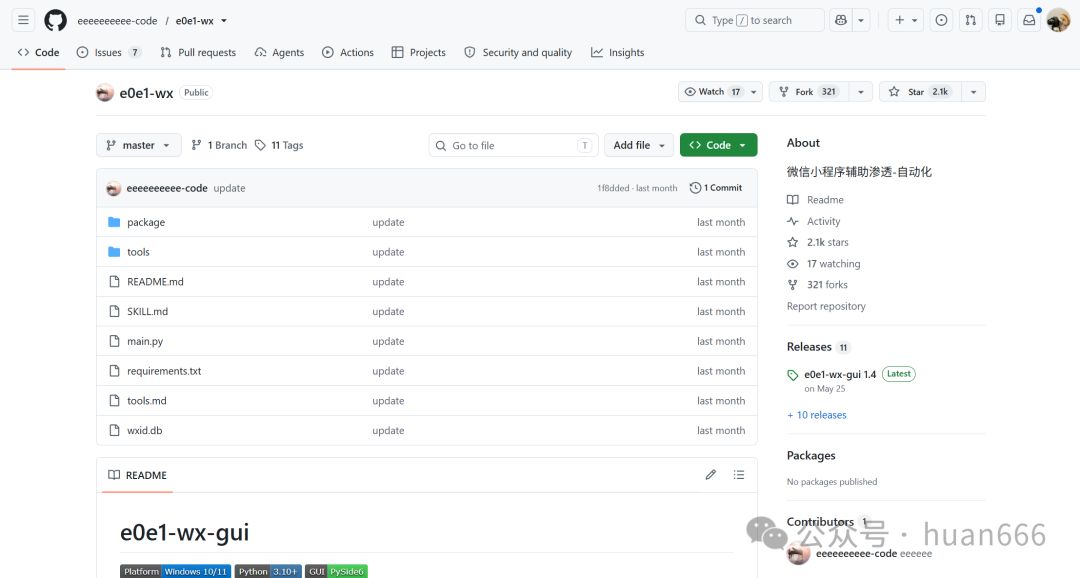Open the wxid.db file
The image size is (1080, 578).
click(145, 431)
